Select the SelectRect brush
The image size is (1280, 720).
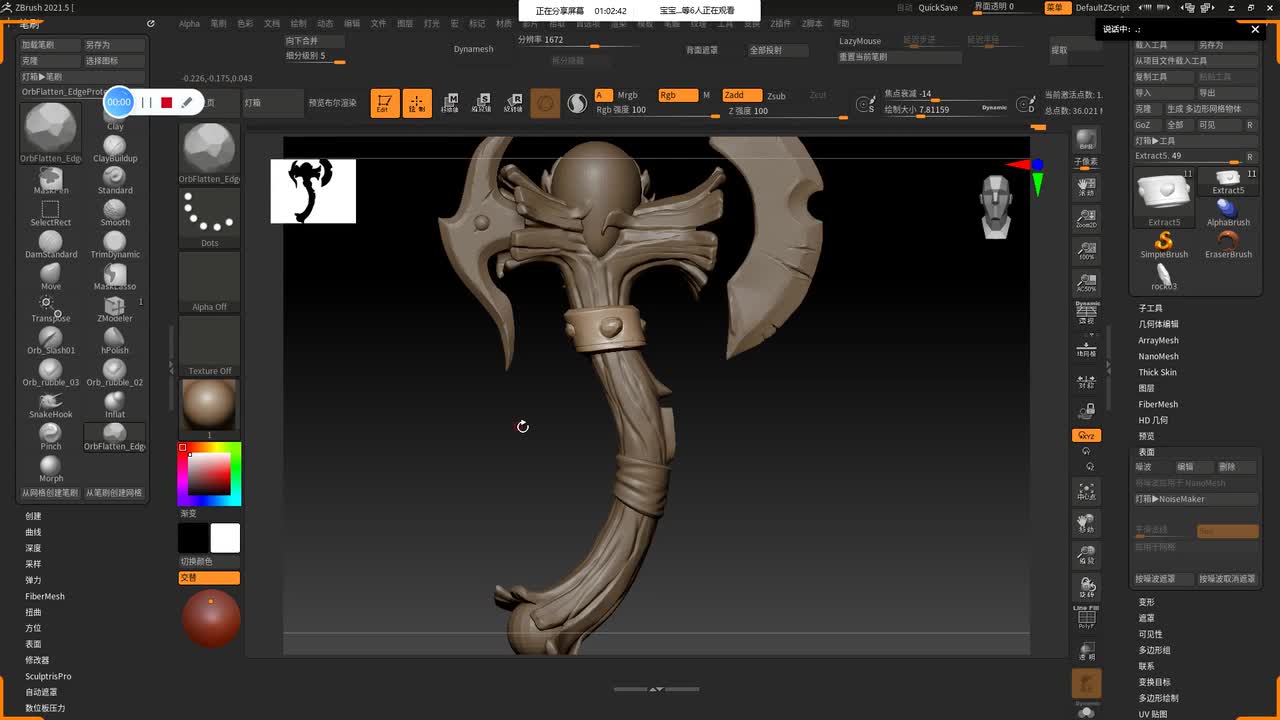click(x=51, y=214)
